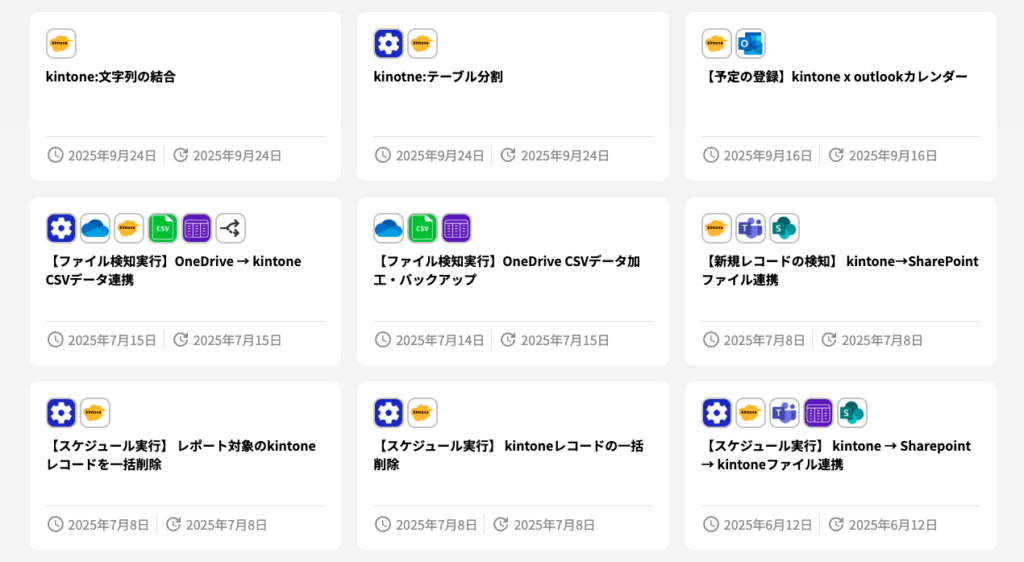Click the kintone icon in kintone:文字列の結合 card
Image resolution: width=1024 pixels, height=562 pixels.
click(61, 44)
